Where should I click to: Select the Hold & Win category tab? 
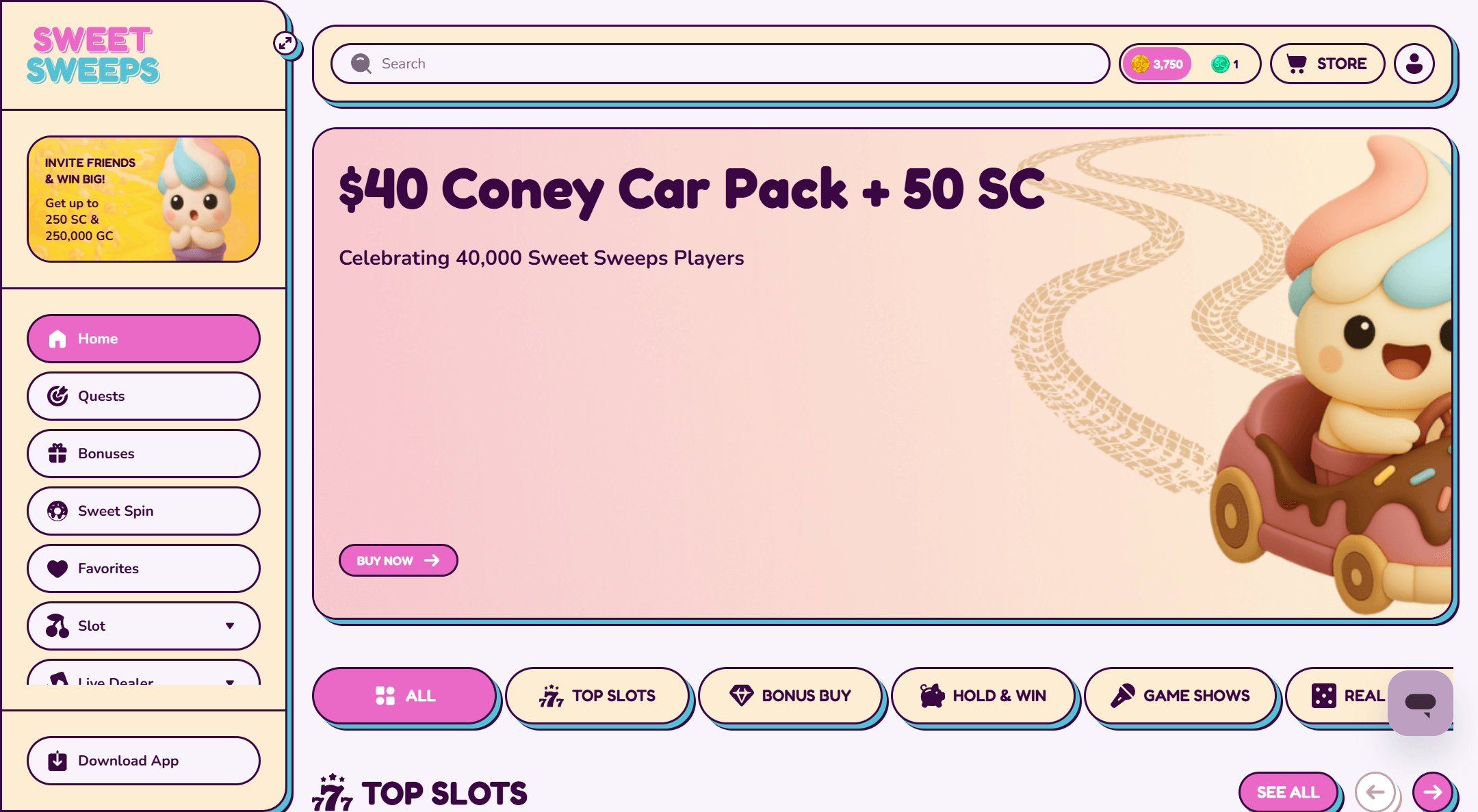pyautogui.click(x=983, y=696)
